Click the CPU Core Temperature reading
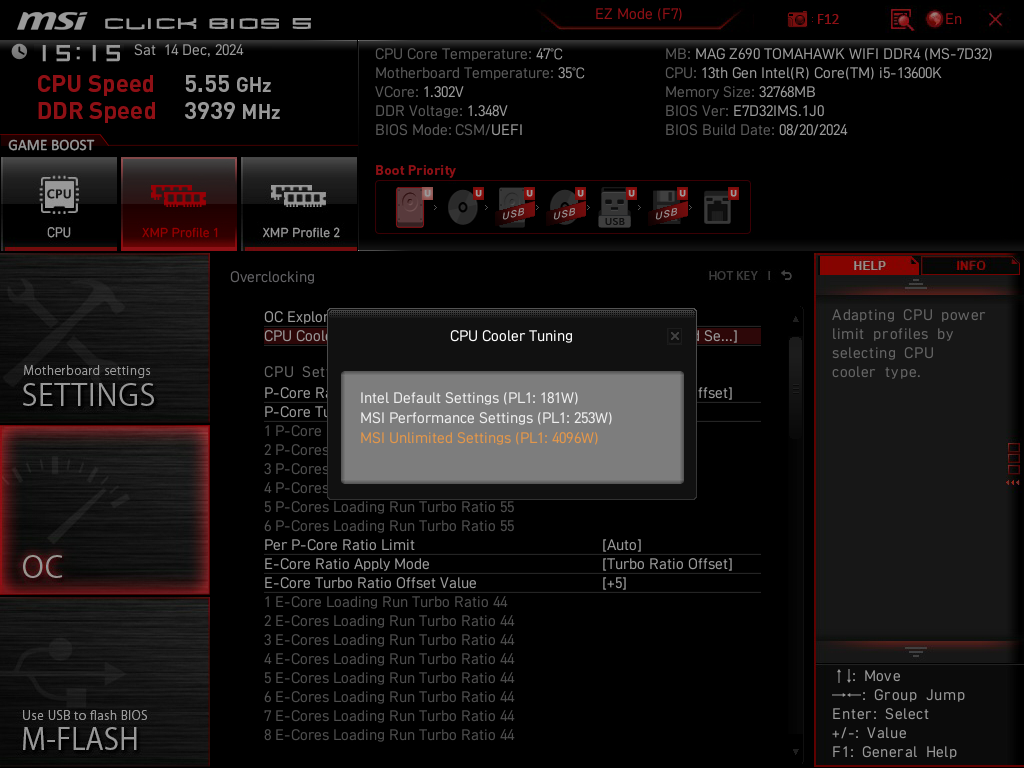This screenshot has width=1024, height=768. 468,54
